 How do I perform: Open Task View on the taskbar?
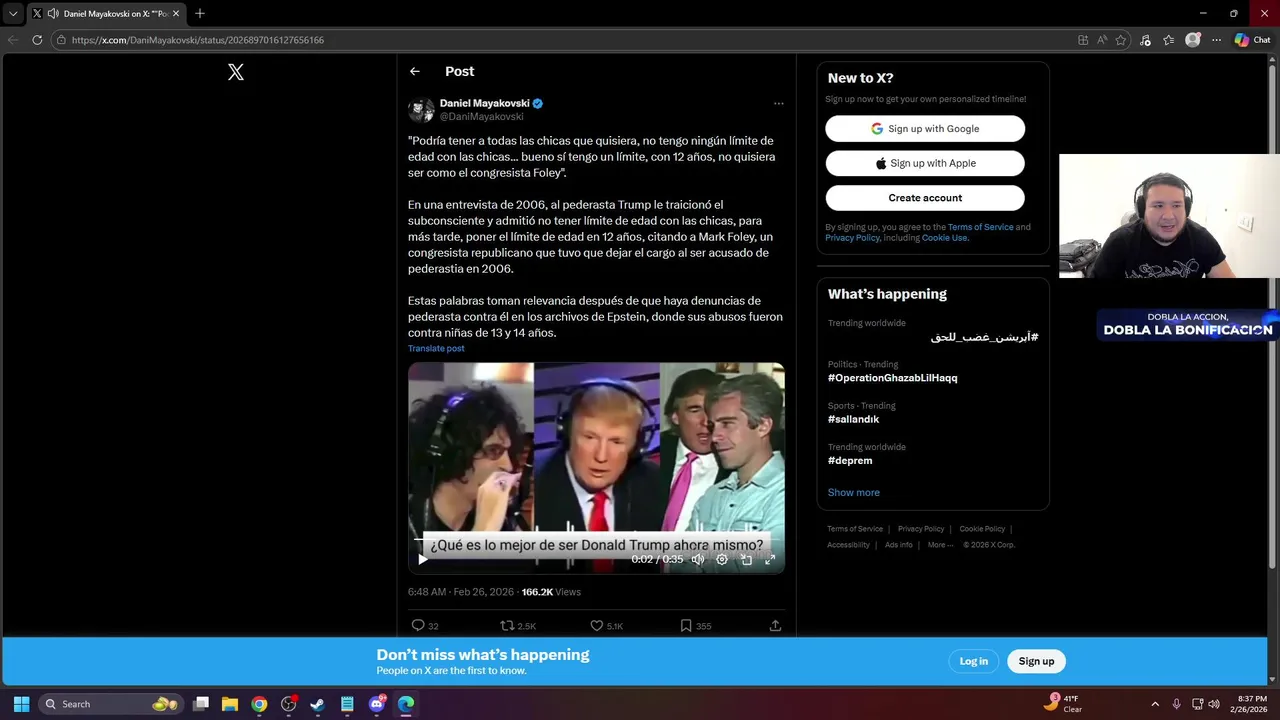(x=201, y=704)
